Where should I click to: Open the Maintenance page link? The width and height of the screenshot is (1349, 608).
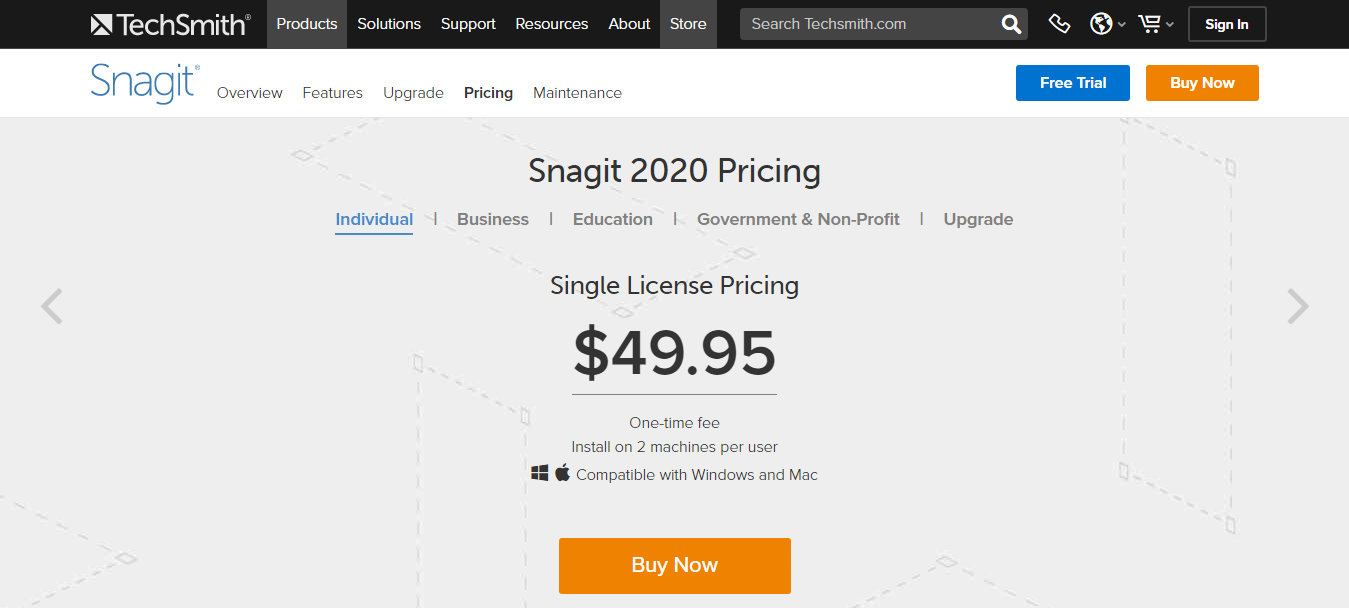coord(577,93)
